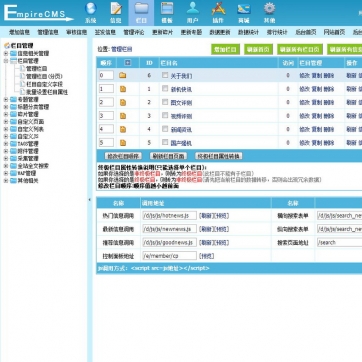Open the 增加信息 submenu item
Screen dimensions: 362x362
(x=20, y=32)
